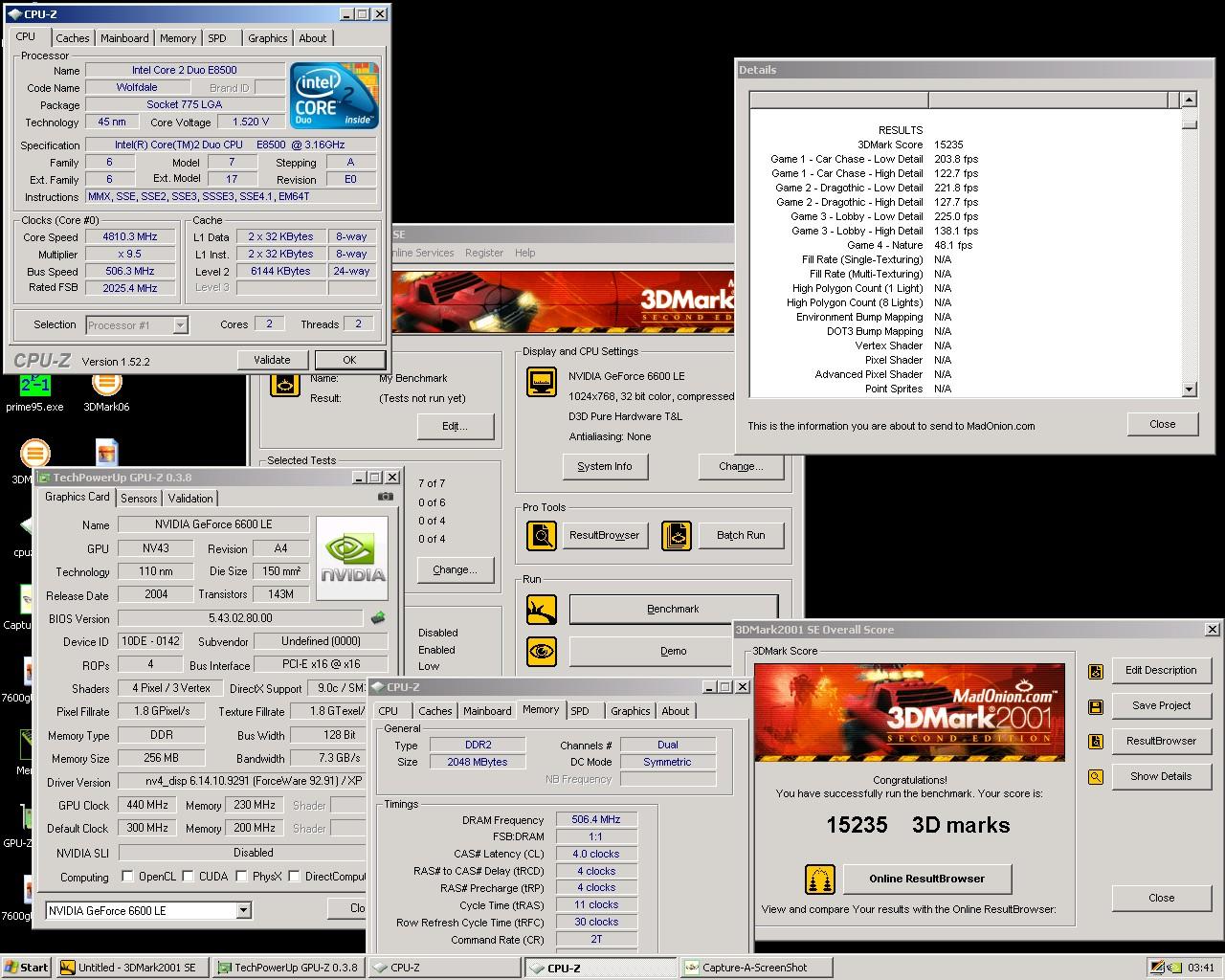Screen dimensions: 1225x980
Task: Click the Benchmark run icon
Action: click(542, 609)
